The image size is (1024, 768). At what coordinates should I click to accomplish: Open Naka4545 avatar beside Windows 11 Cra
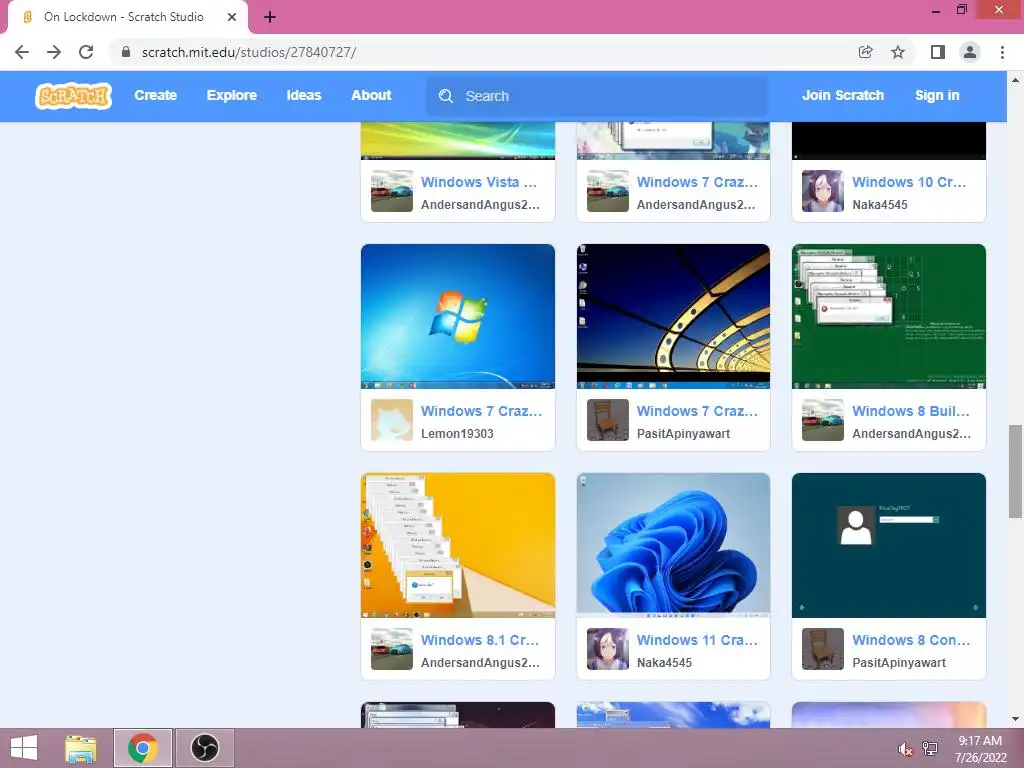point(607,649)
